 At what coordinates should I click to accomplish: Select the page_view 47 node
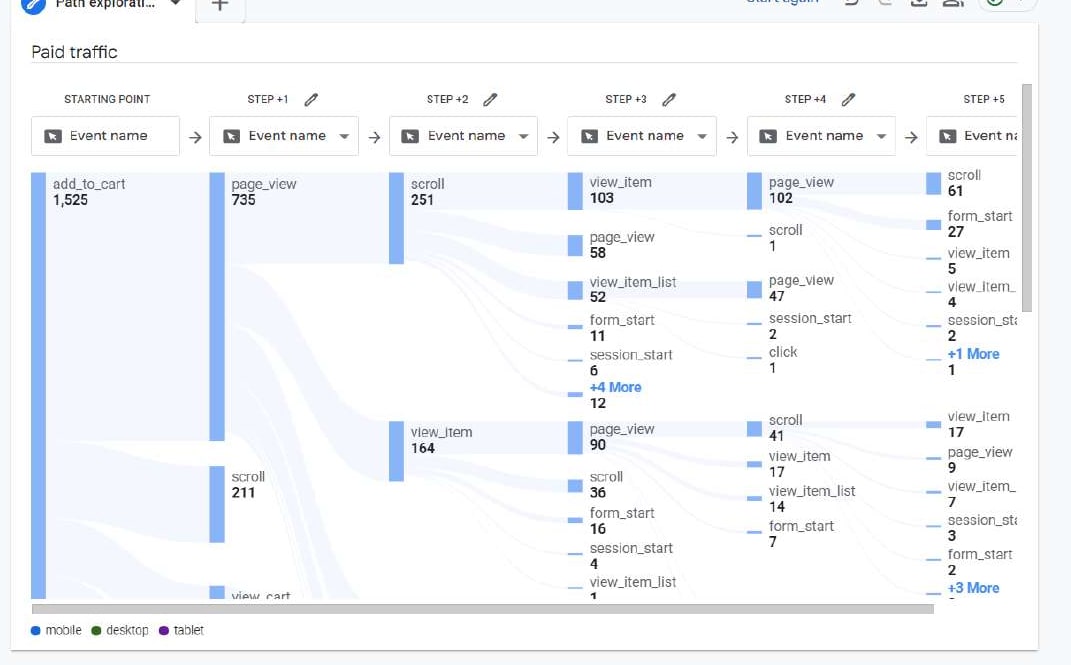(x=754, y=289)
